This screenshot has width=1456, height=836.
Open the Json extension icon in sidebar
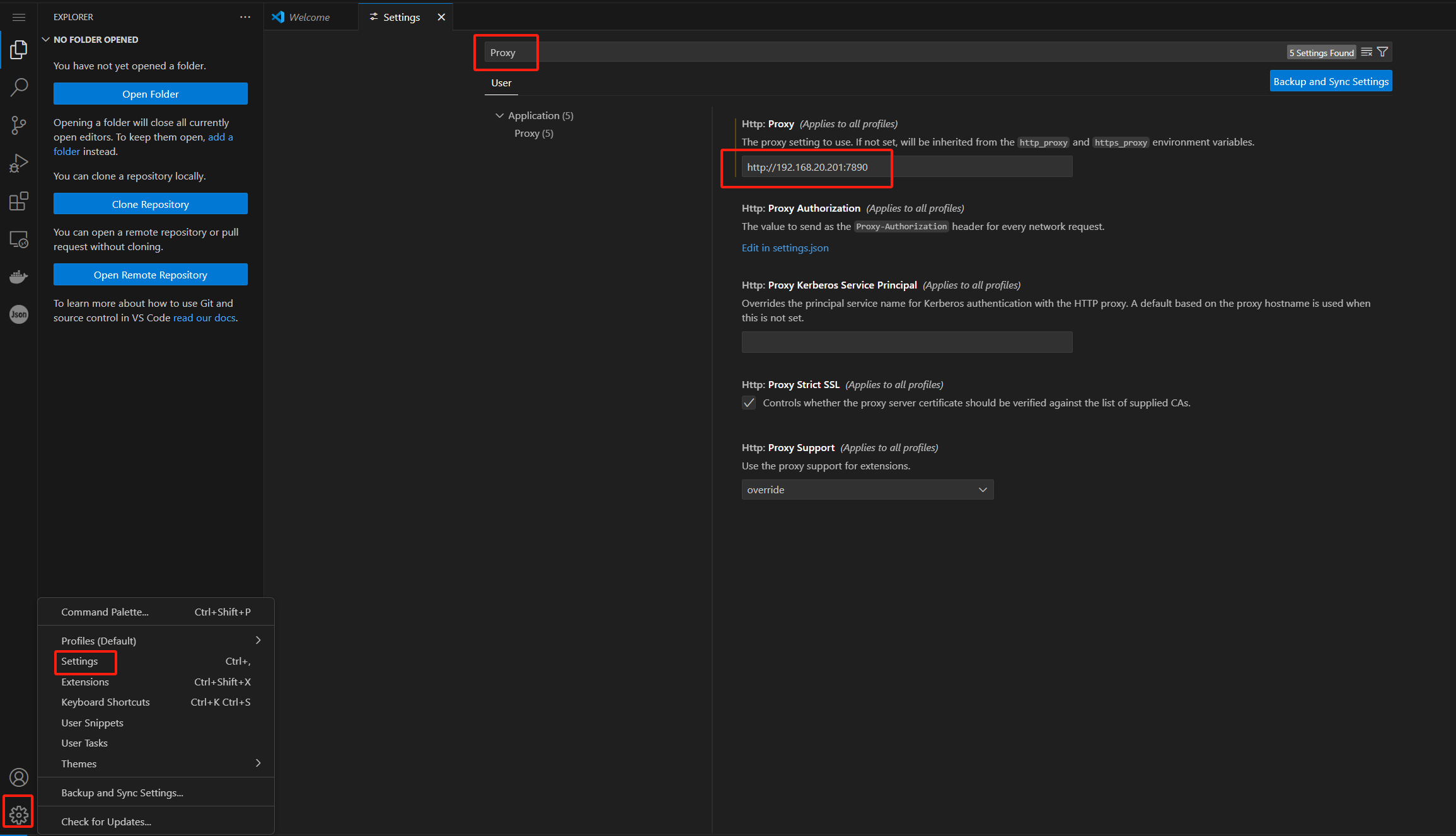[x=19, y=314]
